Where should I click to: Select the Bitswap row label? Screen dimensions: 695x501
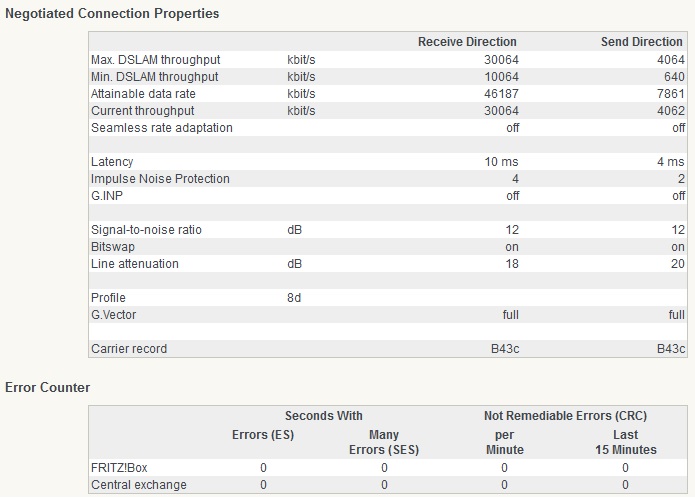click(x=112, y=247)
